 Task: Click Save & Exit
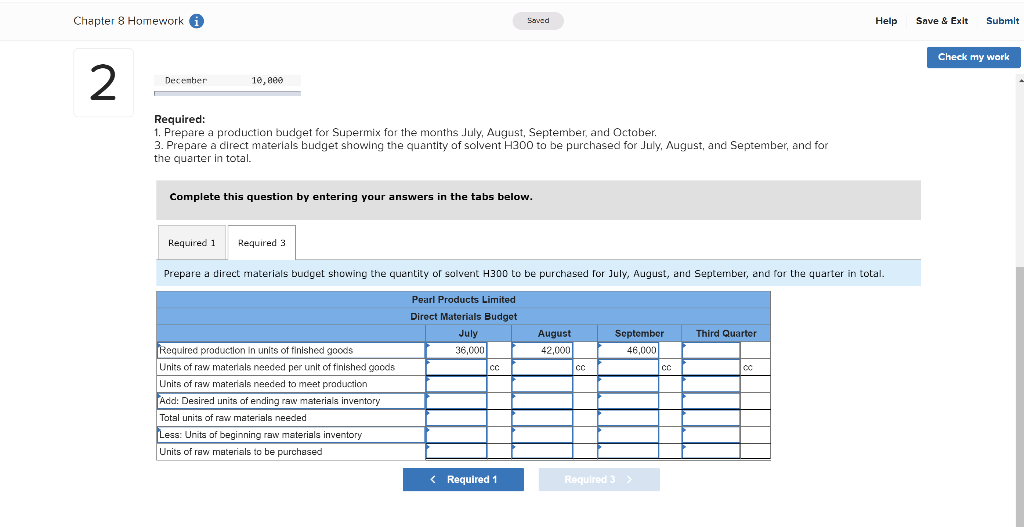pyautogui.click(x=942, y=21)
